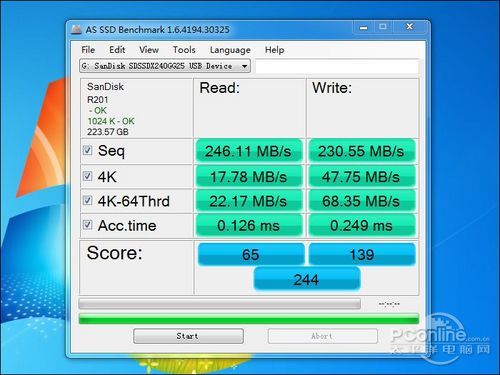Click the 4K write 47.75 MB/s result
Viewport: 500px width, 375px height.
point(361,177)
